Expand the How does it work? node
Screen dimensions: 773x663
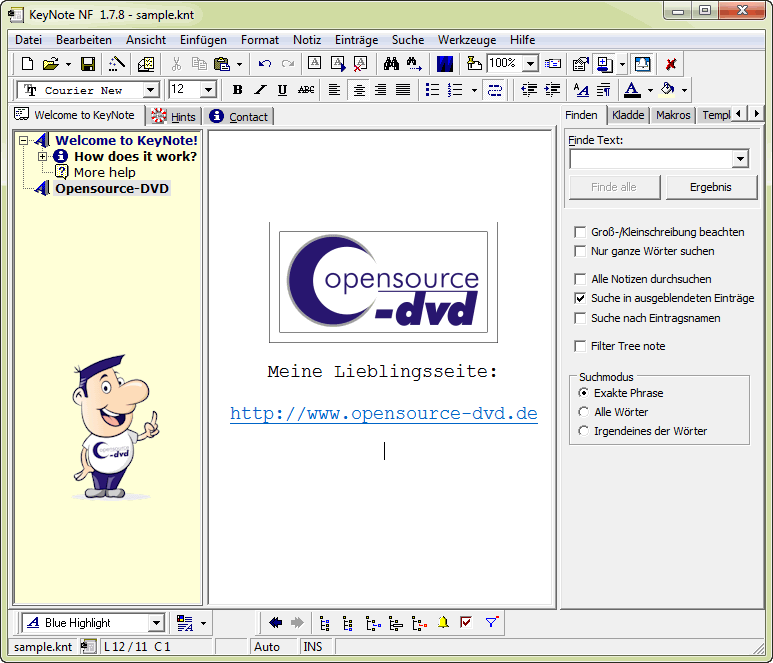point(43,157)
